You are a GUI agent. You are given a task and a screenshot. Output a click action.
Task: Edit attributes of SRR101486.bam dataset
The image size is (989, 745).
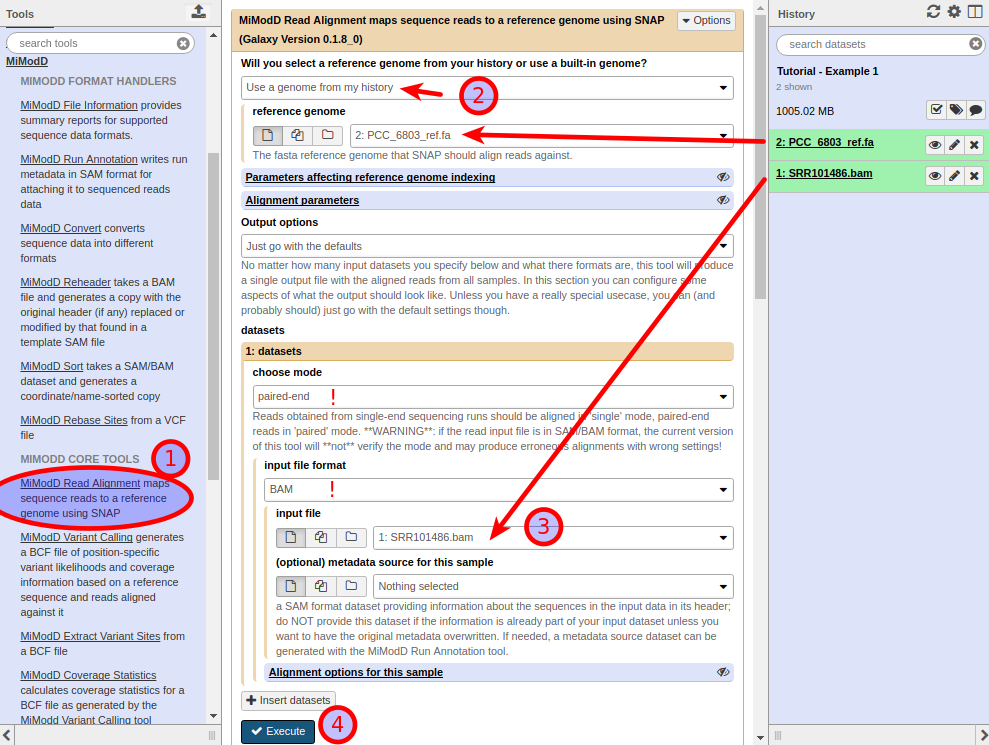click(954, 176)
